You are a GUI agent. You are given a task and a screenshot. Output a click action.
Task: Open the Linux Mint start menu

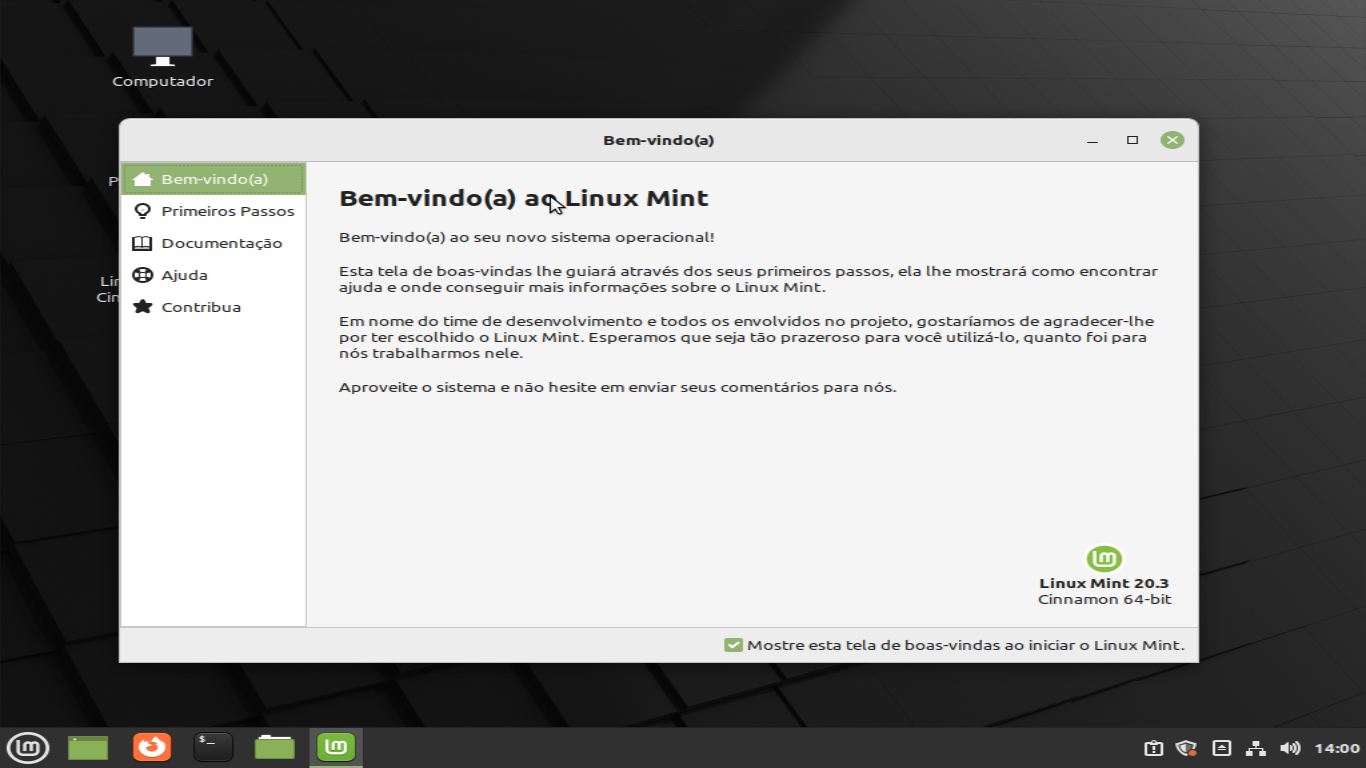tap(28, 747)
